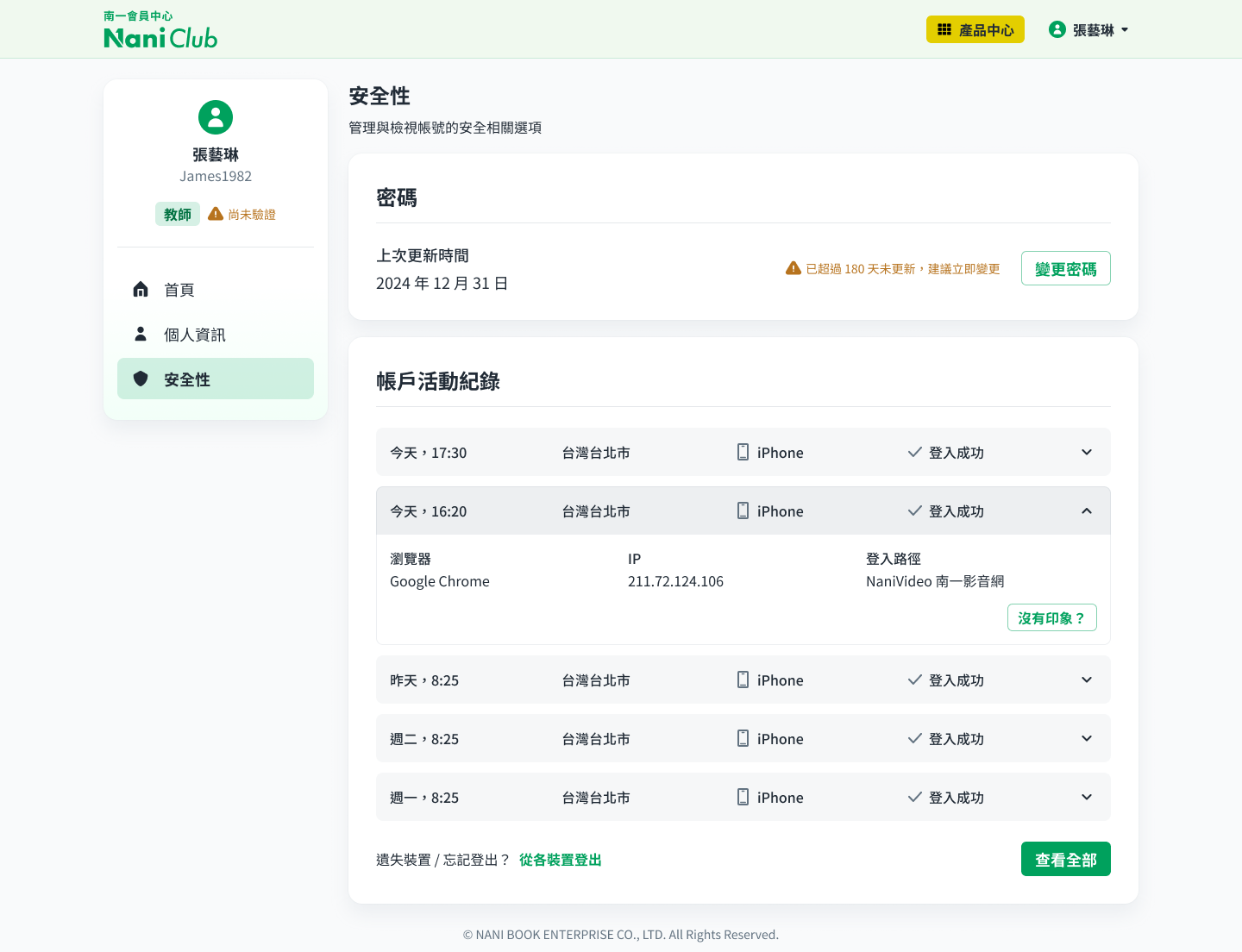Open the 張藝琳 user dropdown menu

pos(1088,29)
